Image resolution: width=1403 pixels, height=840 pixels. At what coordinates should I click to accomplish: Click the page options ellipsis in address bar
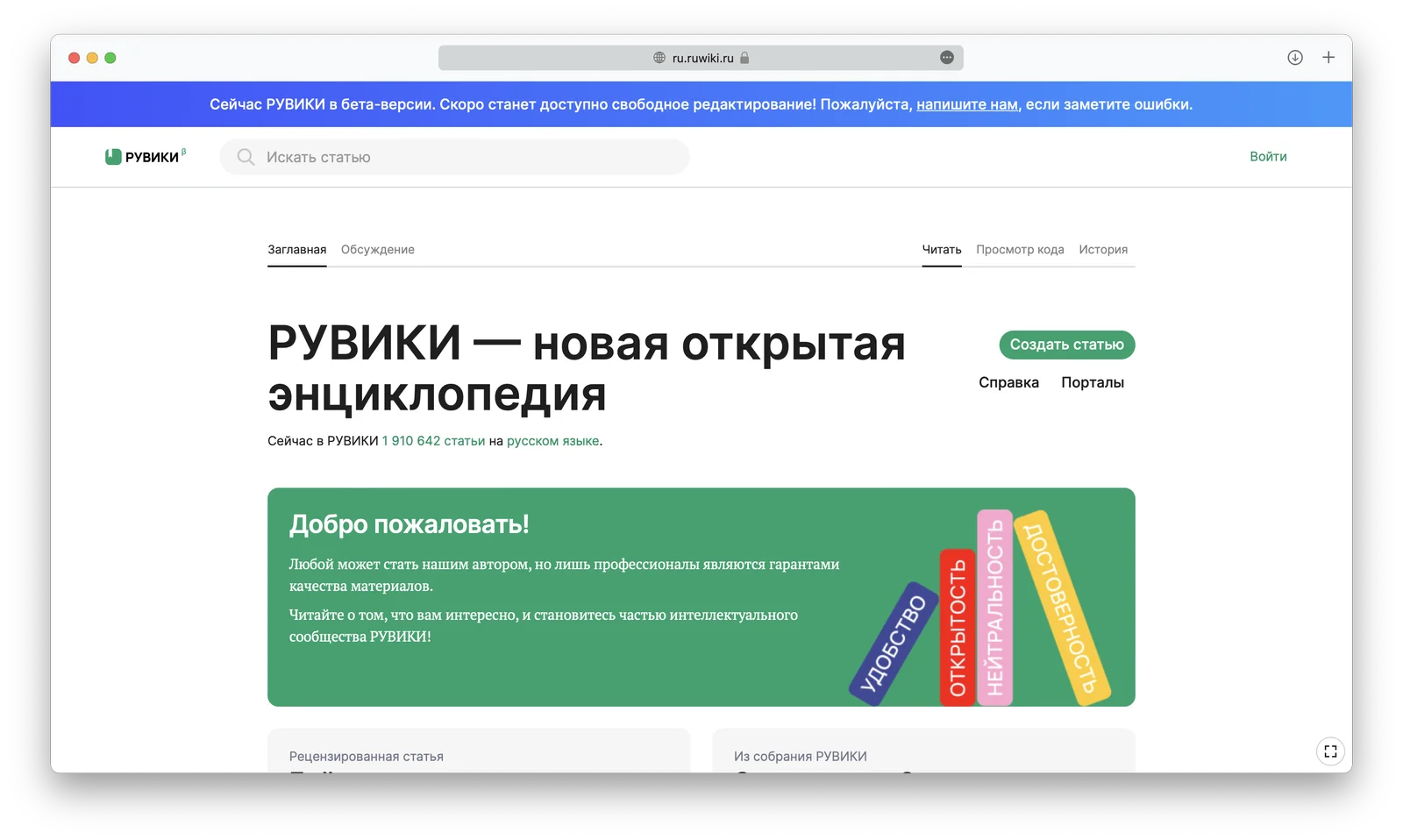click(947, 58)
